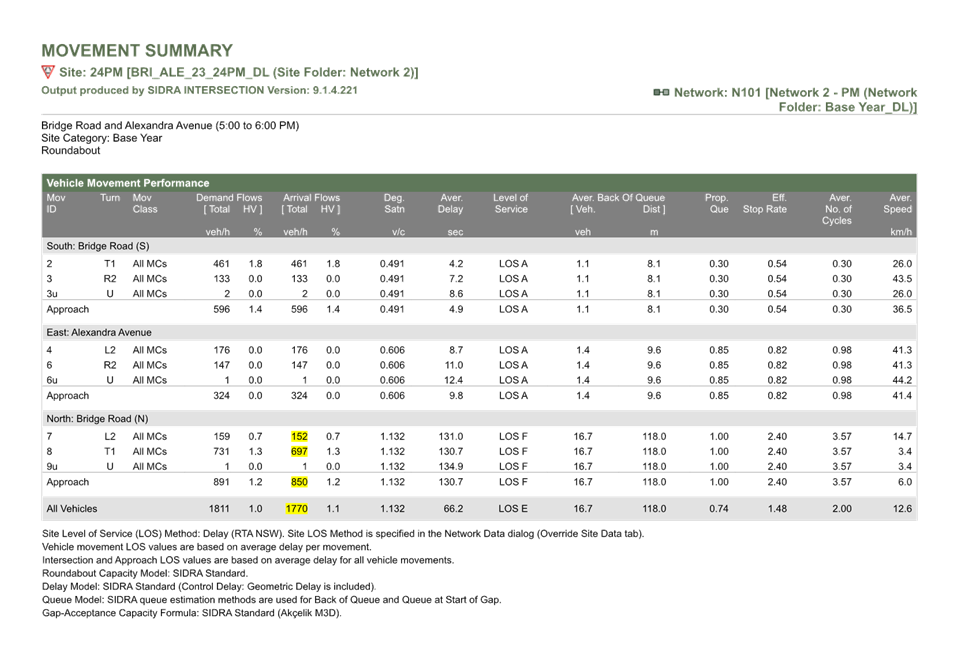
Task: Click the All Vehicles row label
Action: 71,509
